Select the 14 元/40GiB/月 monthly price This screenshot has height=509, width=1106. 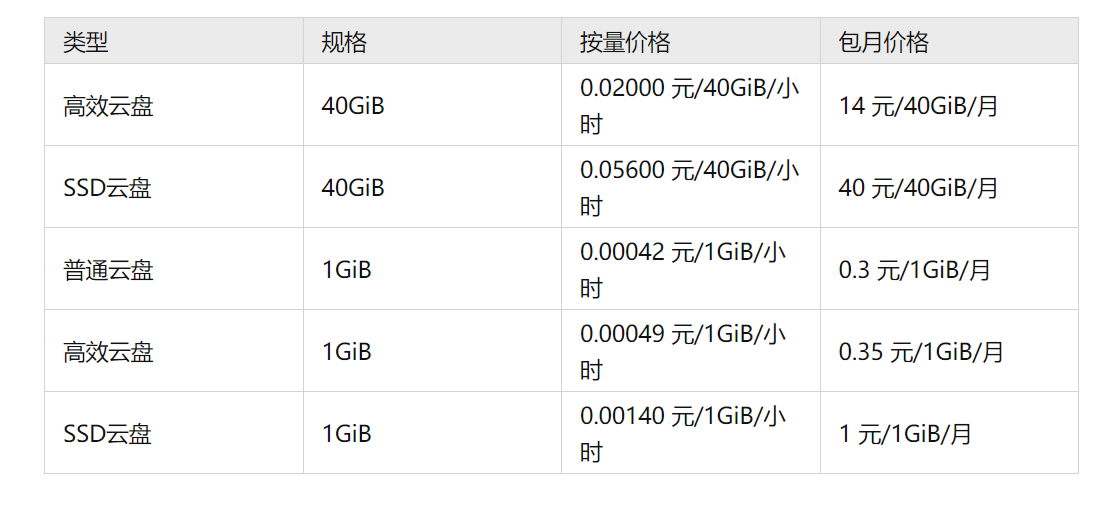[x=918, y=106]
